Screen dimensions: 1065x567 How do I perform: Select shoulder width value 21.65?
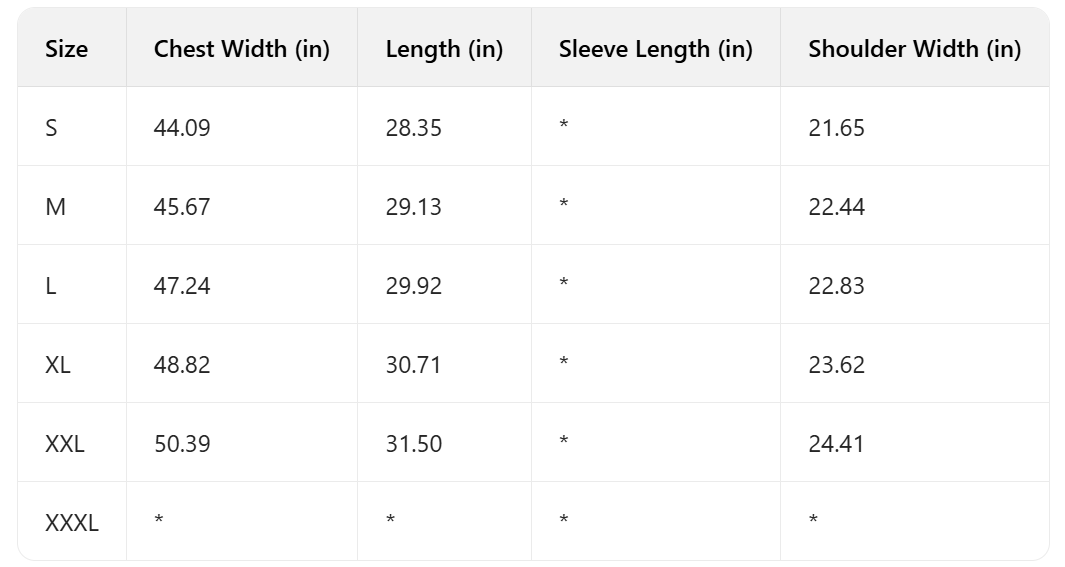836,128
